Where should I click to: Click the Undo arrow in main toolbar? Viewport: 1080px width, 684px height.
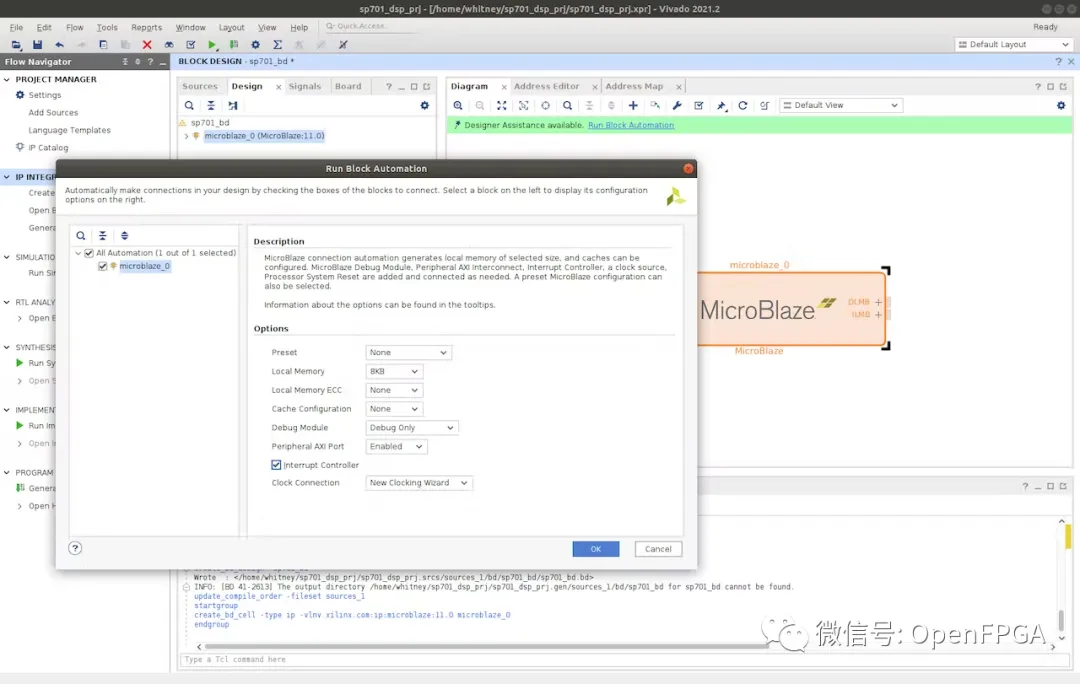(59, 45)
